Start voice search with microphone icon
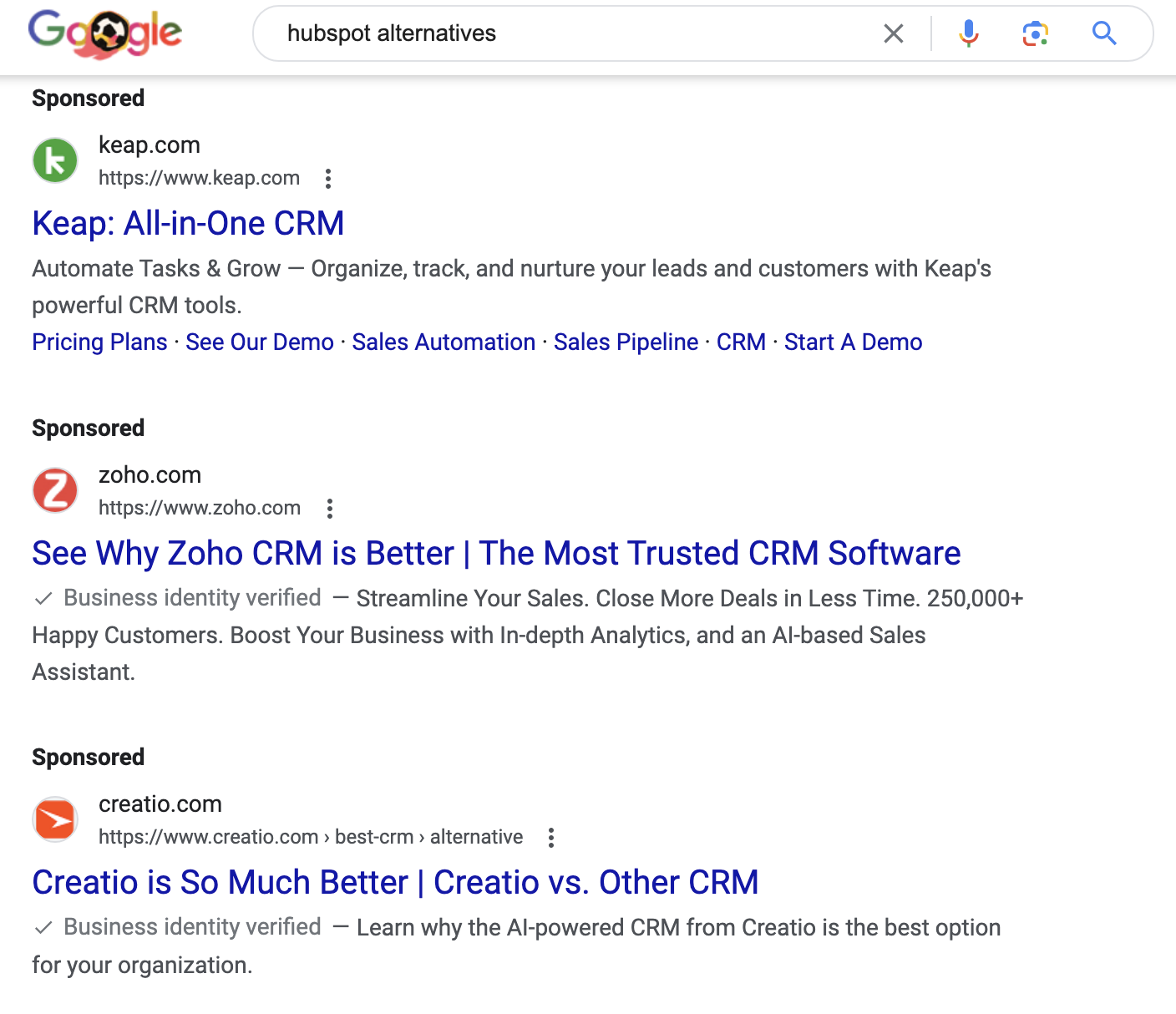The height and width of the screenshot is (1014, 1176). 969,33
